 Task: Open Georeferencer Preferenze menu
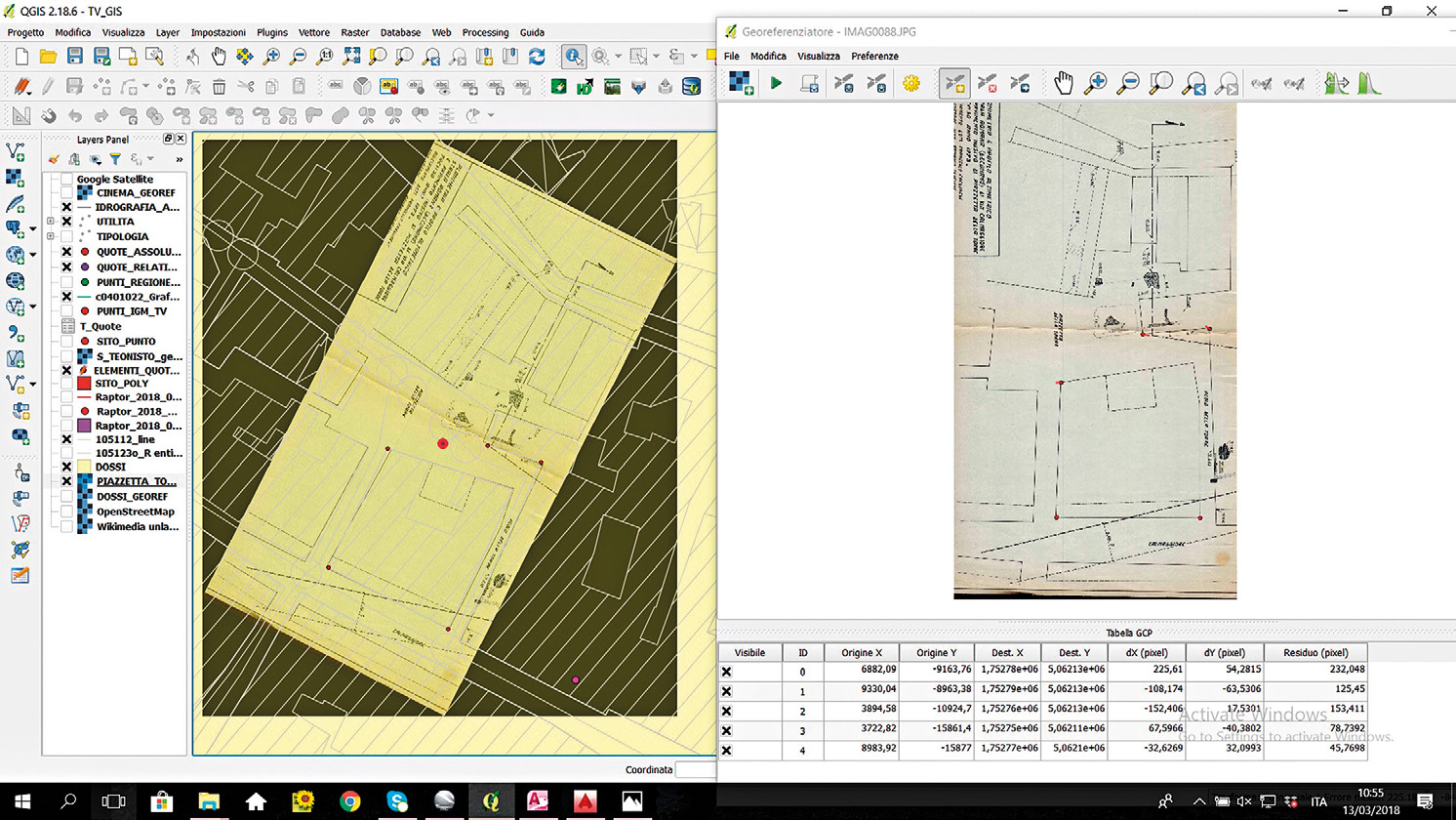tap(874, 56)
